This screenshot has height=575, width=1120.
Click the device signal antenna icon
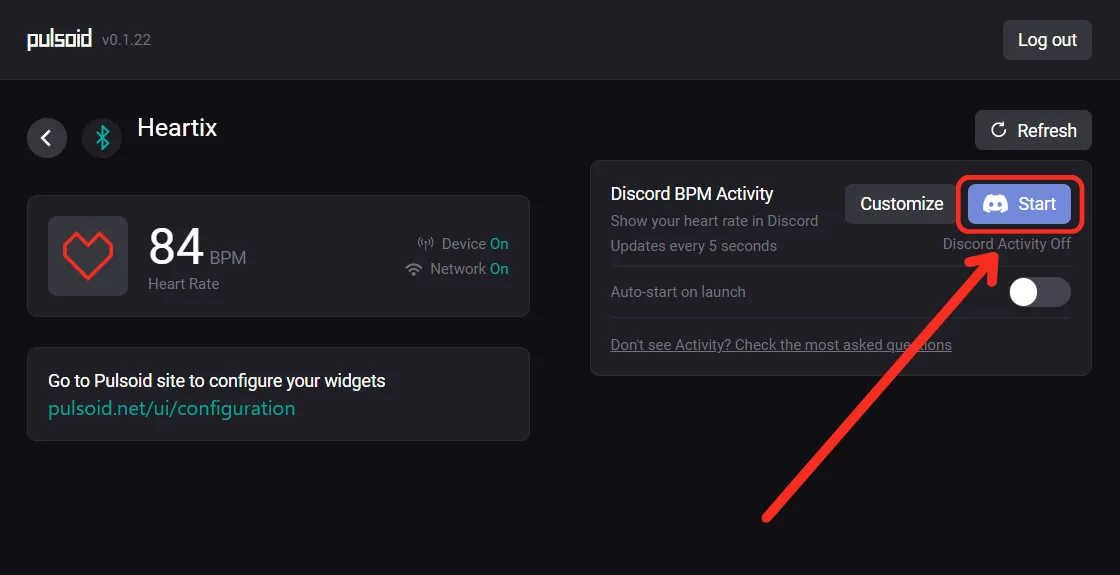(425, 244)
